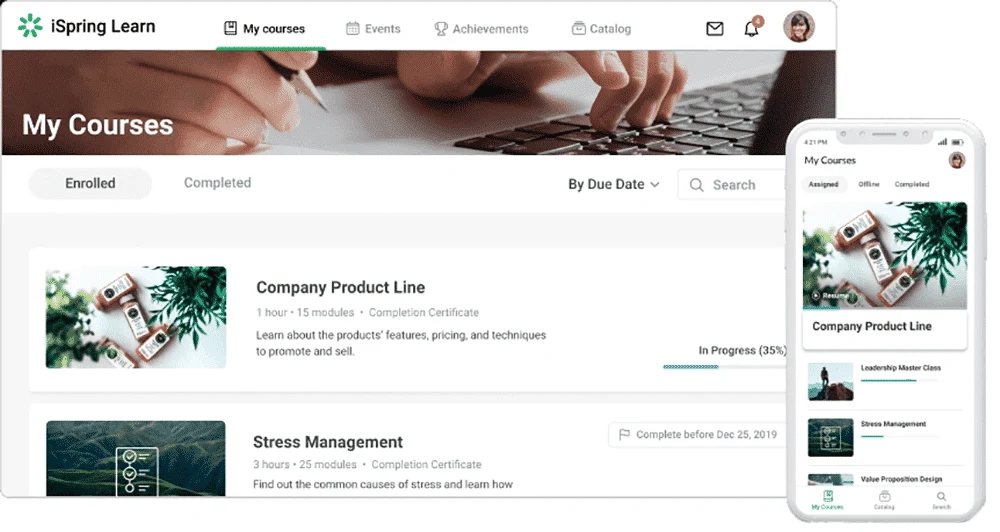The height and width of the screenshot is (532, 1000).
Task: Click Leadership Master Class progress bar on phone
Action: click(x=899, y=381)
